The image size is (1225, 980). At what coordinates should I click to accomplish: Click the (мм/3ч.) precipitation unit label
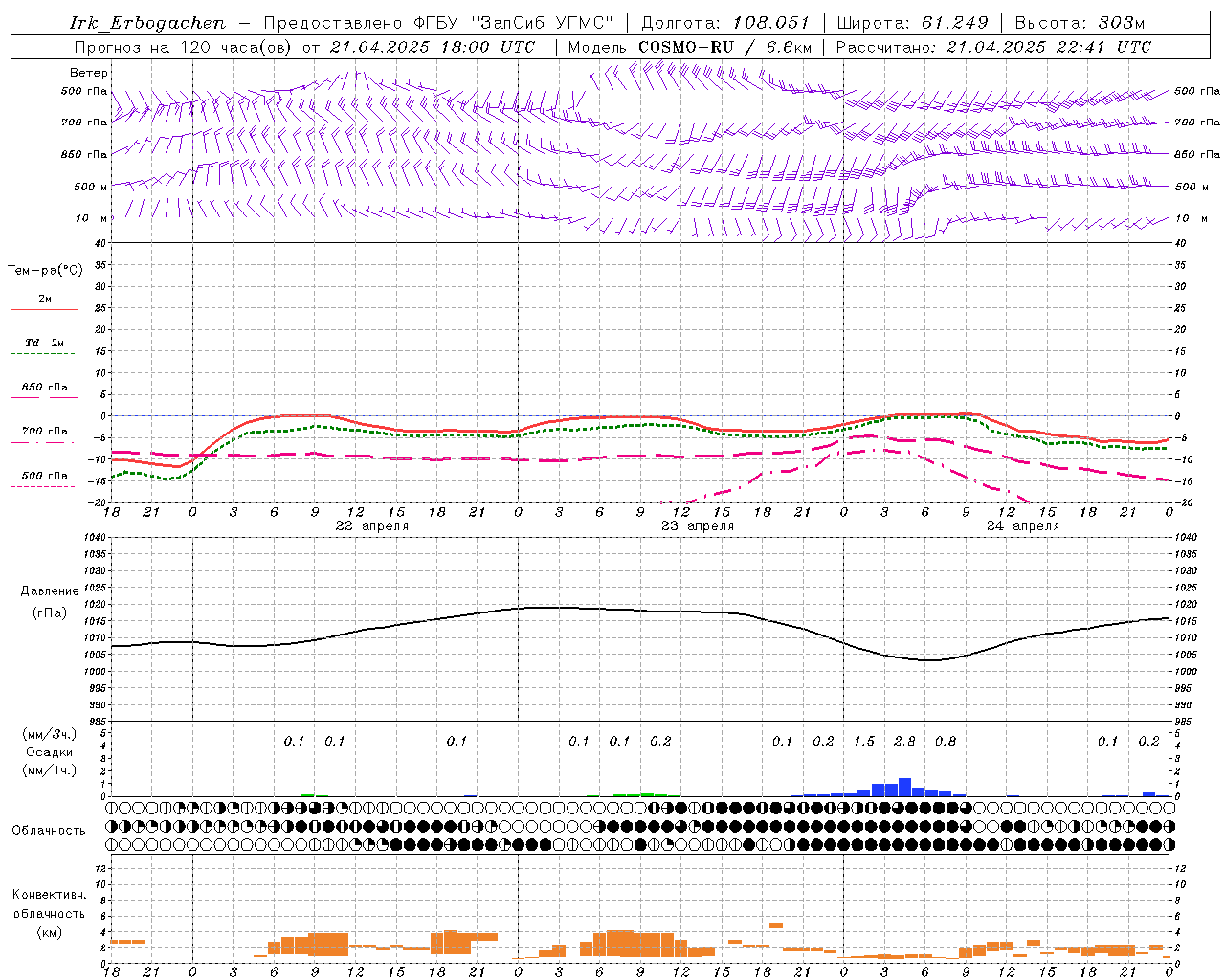[x=49, y=734]
